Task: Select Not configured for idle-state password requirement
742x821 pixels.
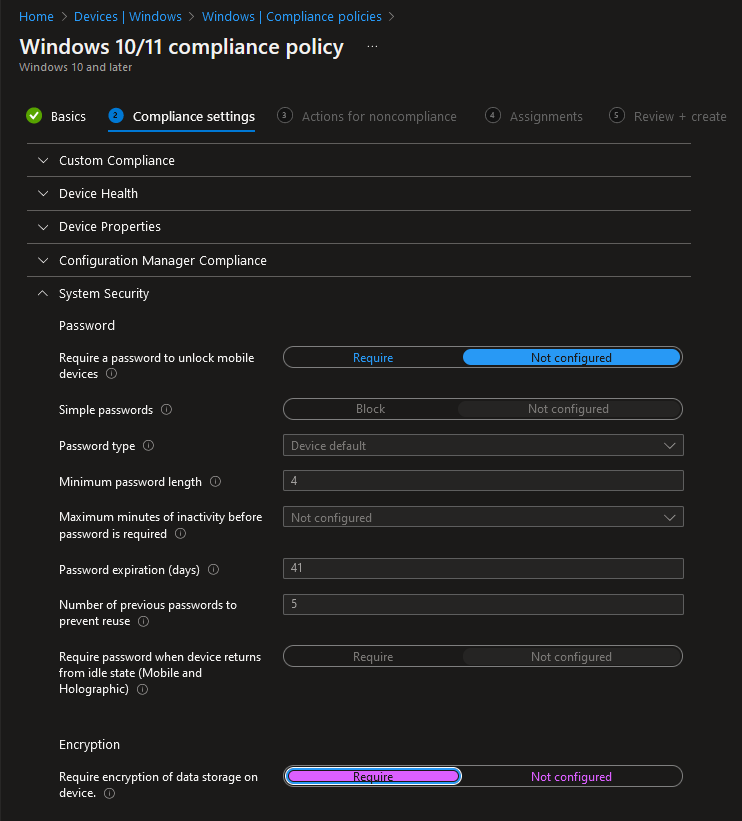Action: (x=571, y=657)
